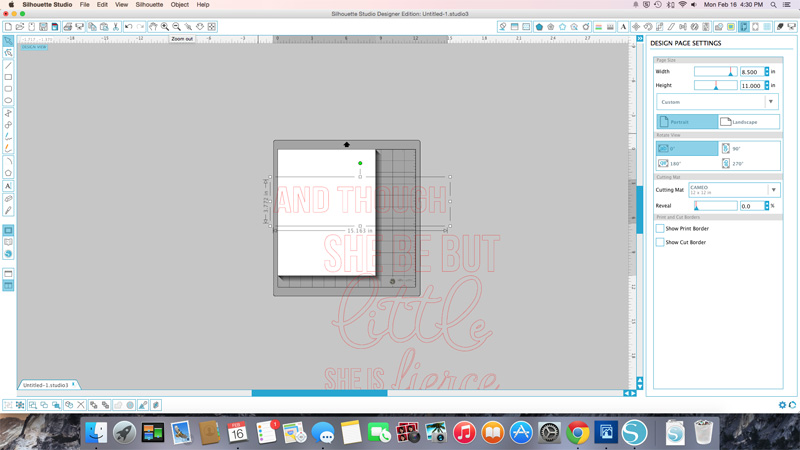Open the Silhouette menu
This screenshot has width=800, height=450.
point(149,5)
